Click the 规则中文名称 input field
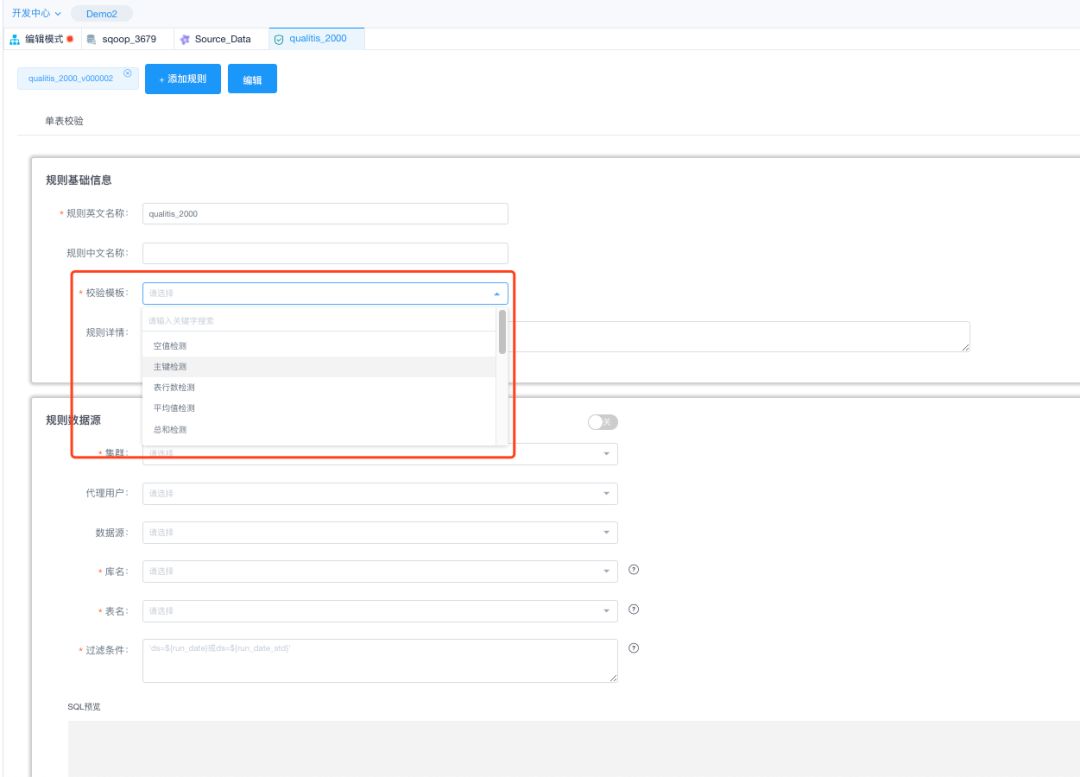 click(325, 253)
